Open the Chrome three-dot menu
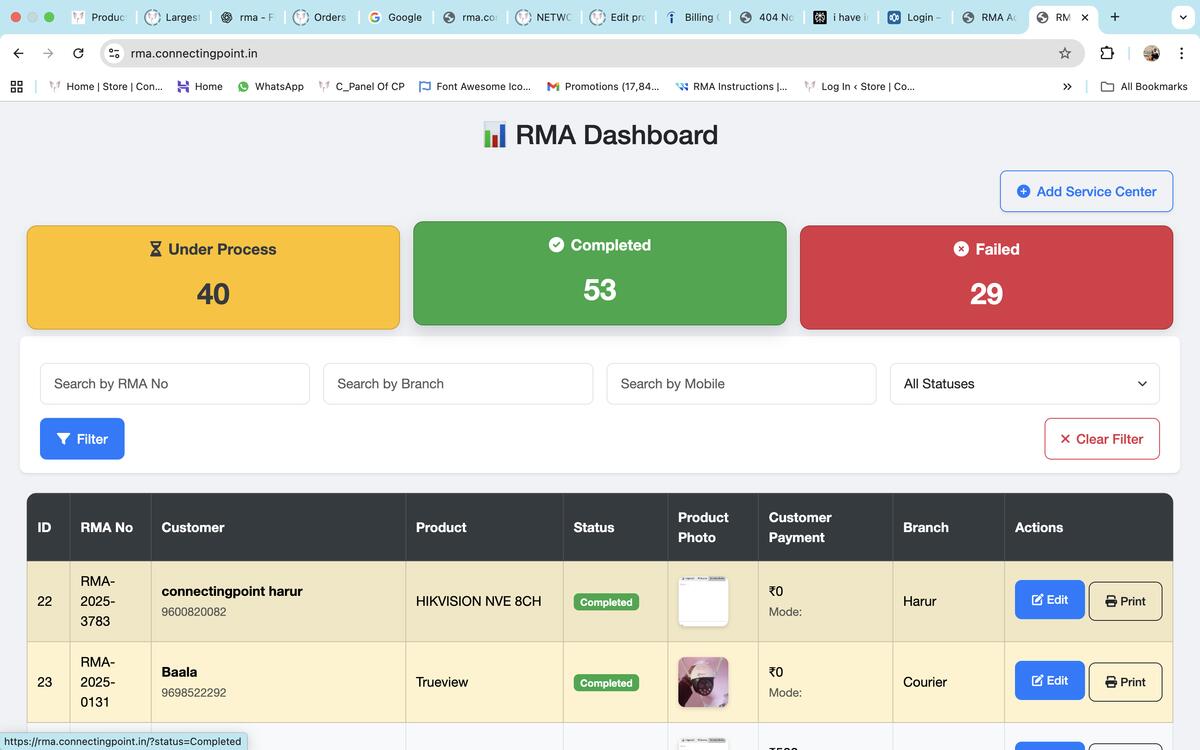Image resolution: width=1200 pixels, height=750 pixels. (1181, 53)
